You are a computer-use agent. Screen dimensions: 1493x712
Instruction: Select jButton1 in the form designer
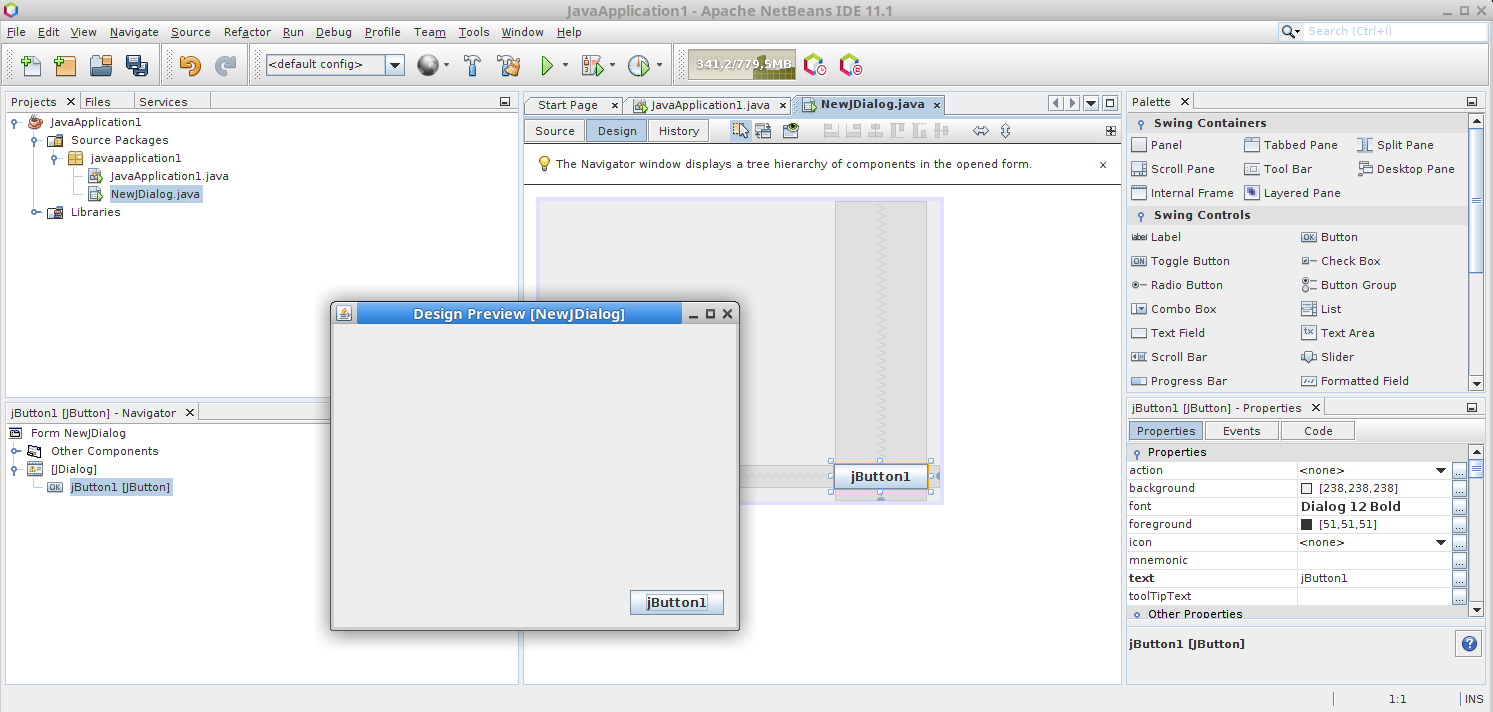coord(881,476)
